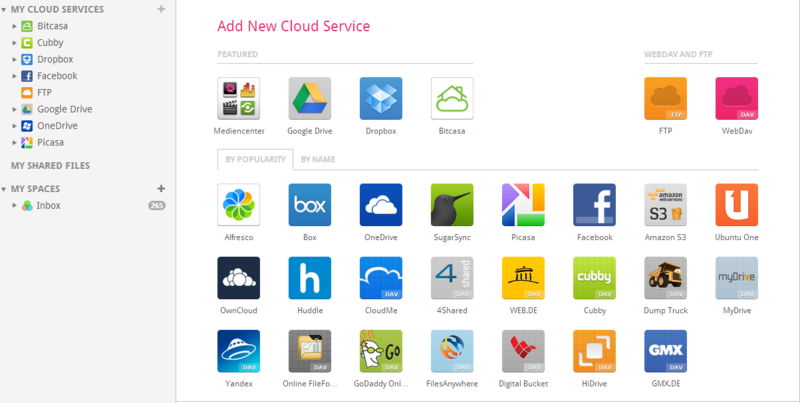
Task: Expand the Cubby tree node arrow
Action: pyautogui.click(x=14, y=43)
